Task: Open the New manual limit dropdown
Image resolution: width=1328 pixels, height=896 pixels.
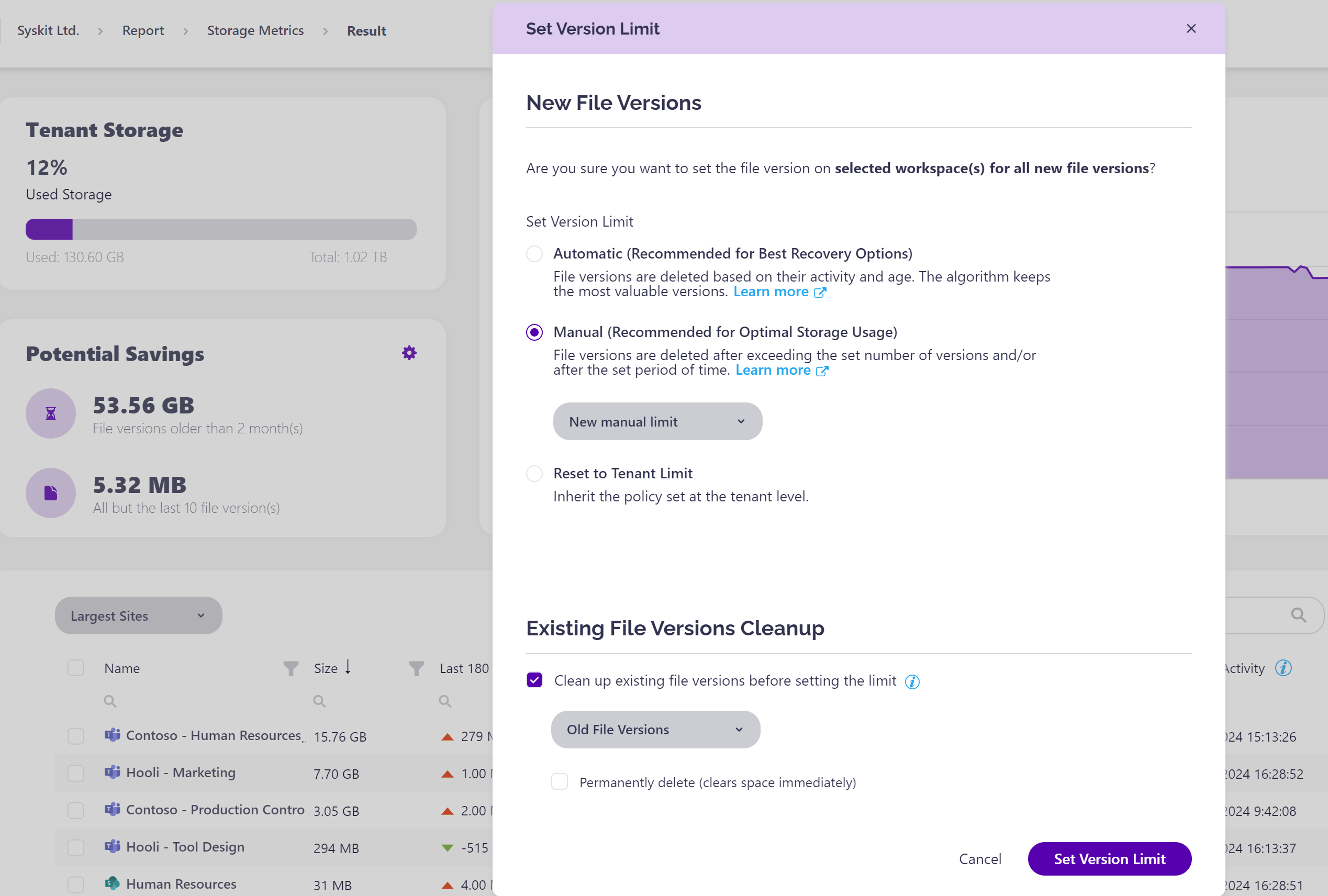Action: [657, 421]
